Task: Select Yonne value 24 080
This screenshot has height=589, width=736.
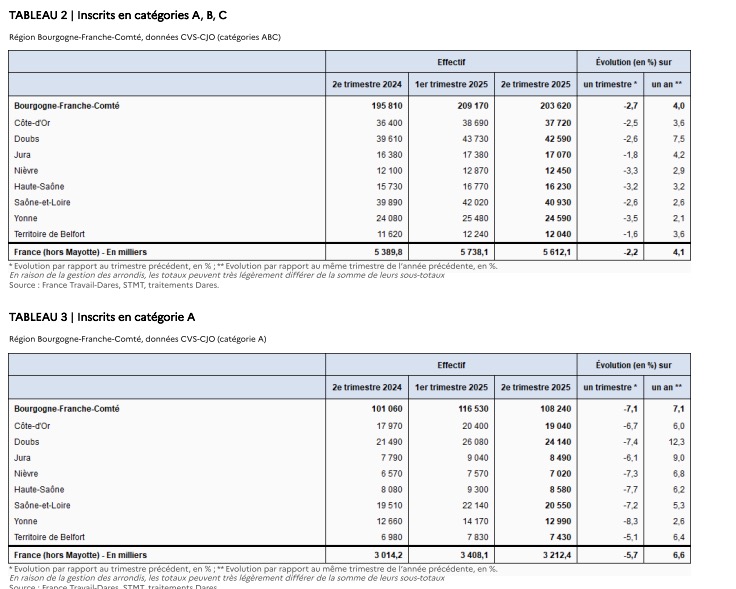Action: click(x=389, y=219)
